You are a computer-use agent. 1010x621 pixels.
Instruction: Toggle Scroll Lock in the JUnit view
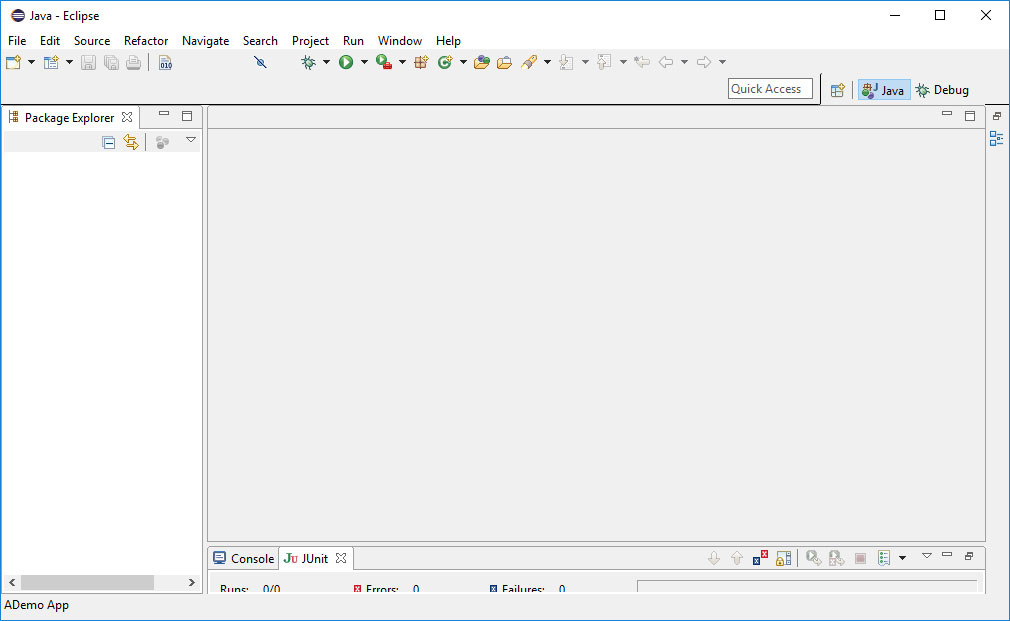(x=782, y=557)
